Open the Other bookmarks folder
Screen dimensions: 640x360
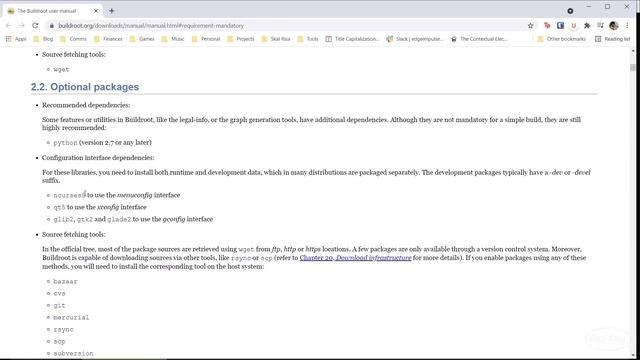point(562,39)
